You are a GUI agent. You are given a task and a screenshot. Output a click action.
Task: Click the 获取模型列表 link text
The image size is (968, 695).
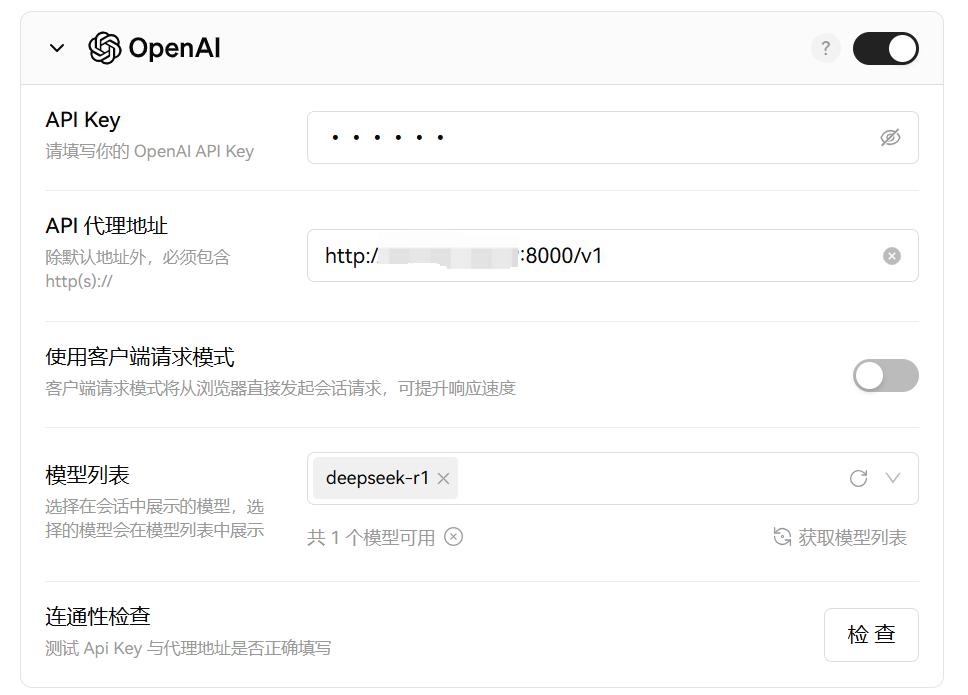pos(852,538)
